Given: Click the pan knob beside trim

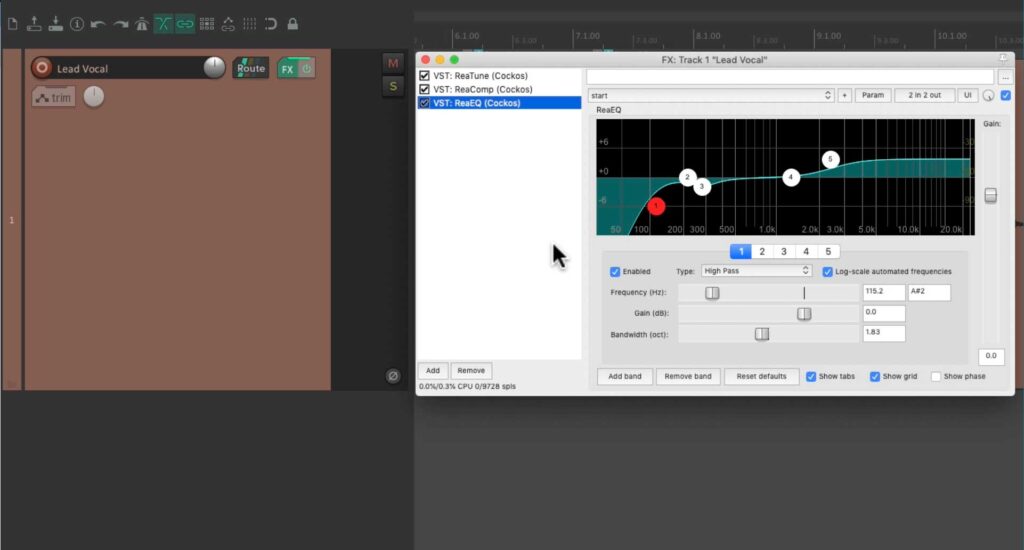Looking at the screenshot, I should (x=93, y=97).
